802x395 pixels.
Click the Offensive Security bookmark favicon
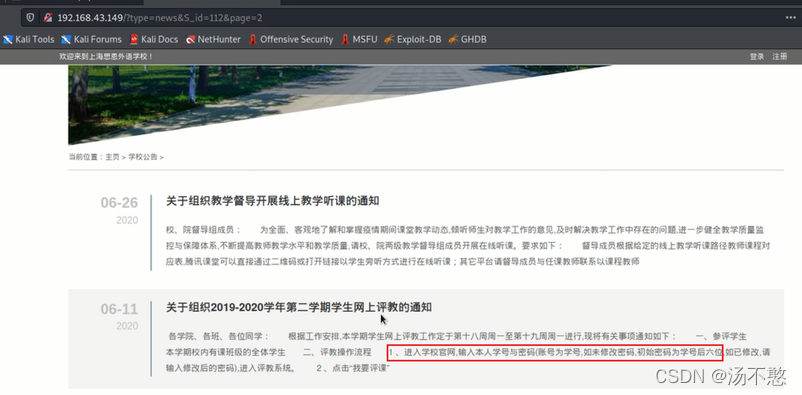253,39
